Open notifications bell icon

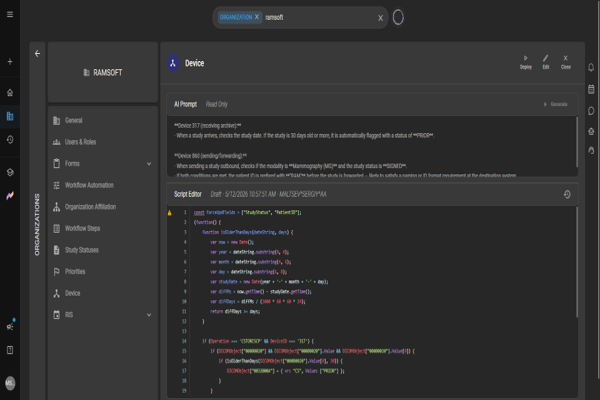coord(591,67)
